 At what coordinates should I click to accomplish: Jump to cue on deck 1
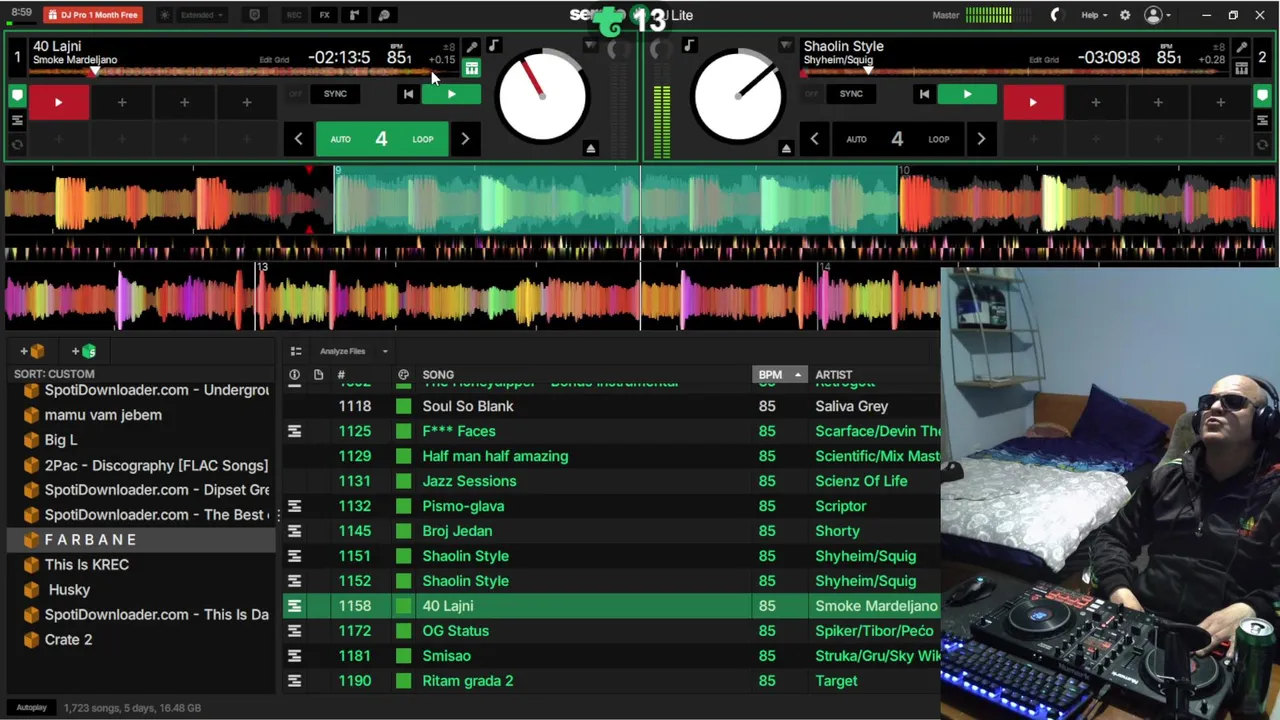pyautogui.click(x=408, y=94)
